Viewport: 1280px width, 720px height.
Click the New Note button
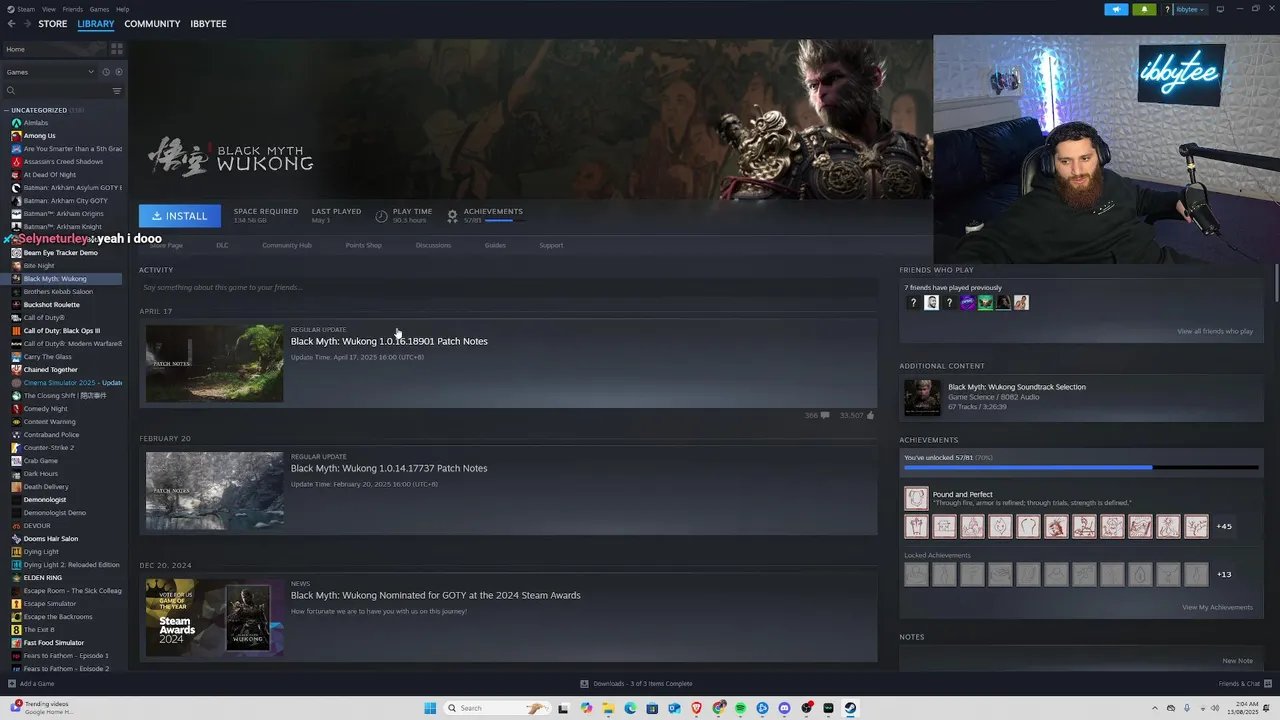[1237, 660]
